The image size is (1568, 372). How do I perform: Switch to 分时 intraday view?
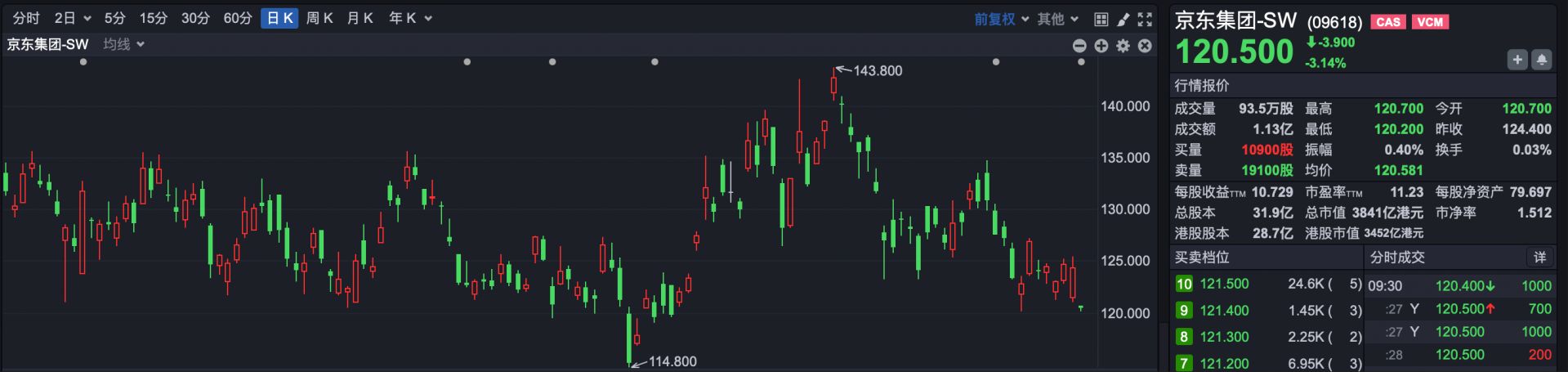point(26,18)
